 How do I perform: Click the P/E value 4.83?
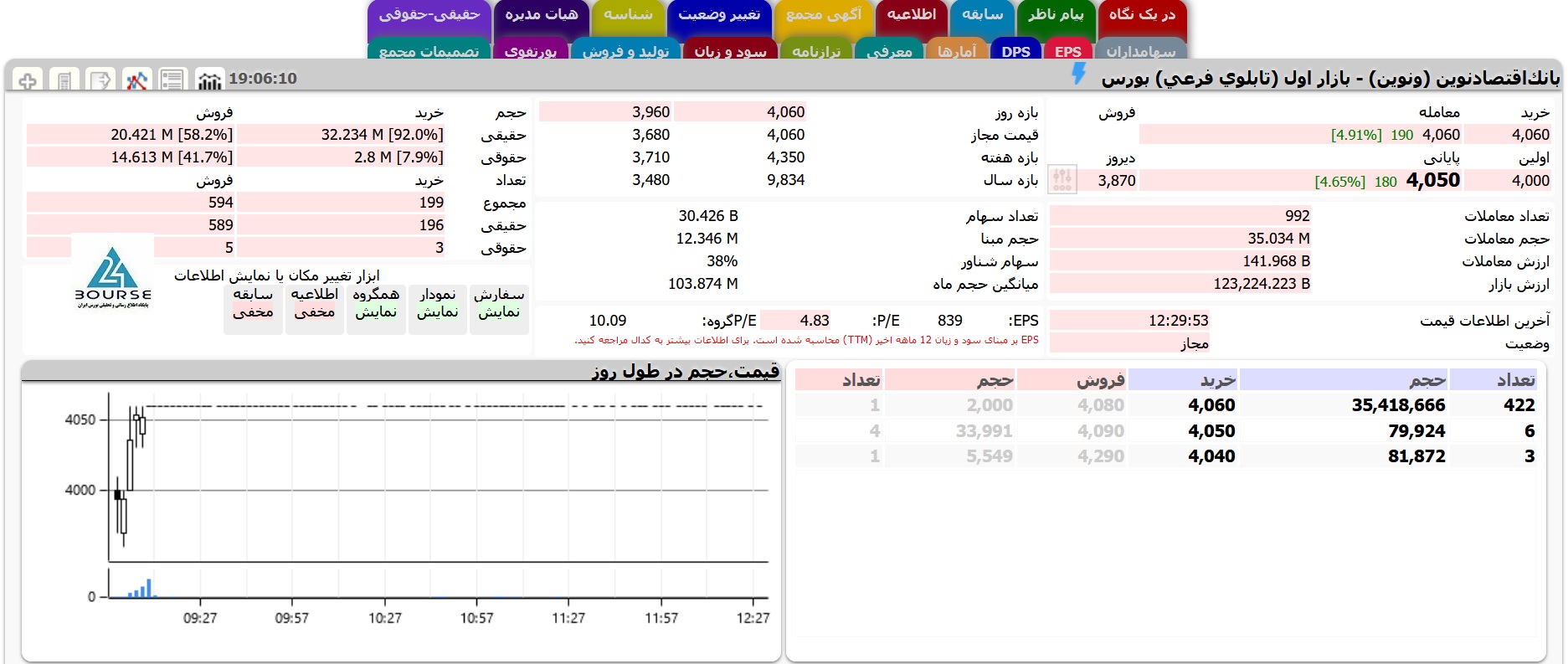[815, 321]
